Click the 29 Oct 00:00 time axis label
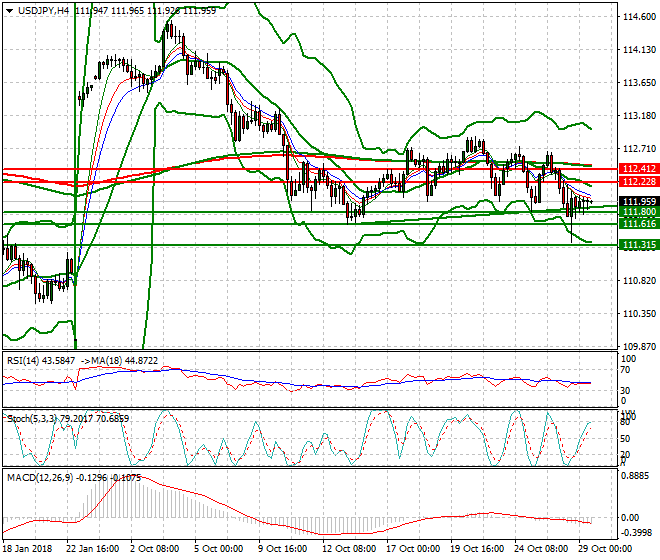 click(605, 549)
